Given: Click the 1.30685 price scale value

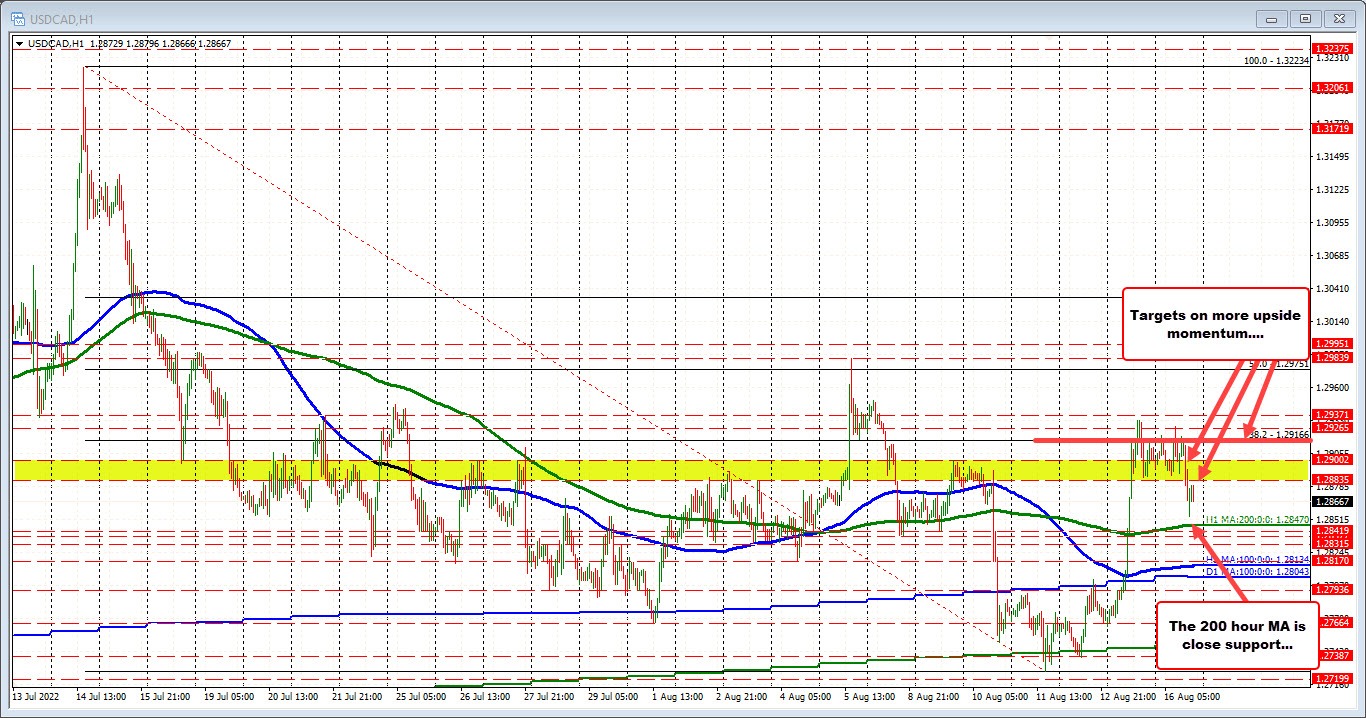Looking at the screenshot, I should tap(1334, 255).
